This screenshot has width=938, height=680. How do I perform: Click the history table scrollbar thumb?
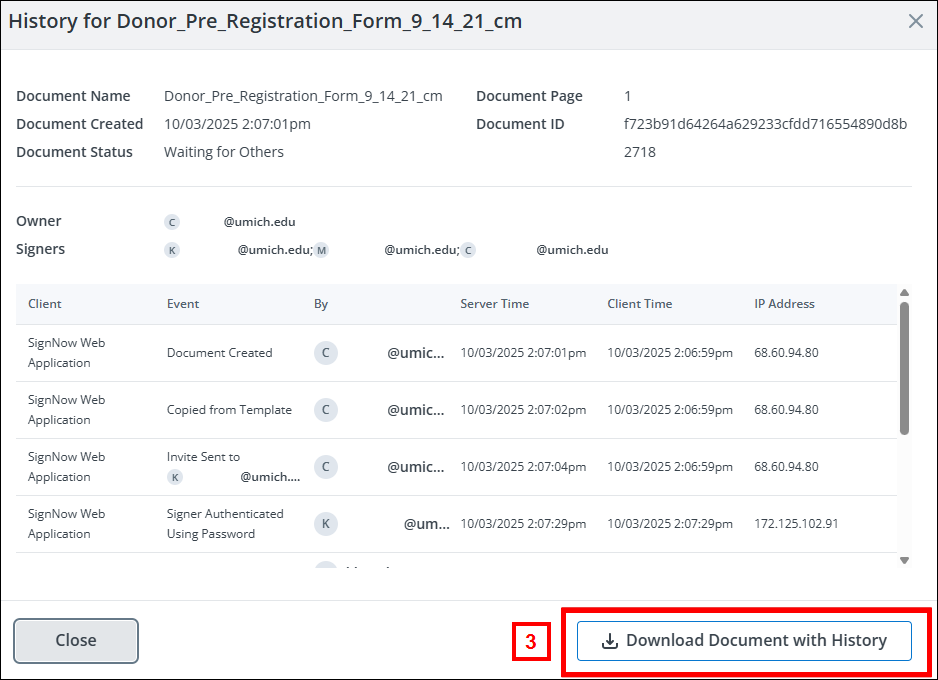click(904, 368)
